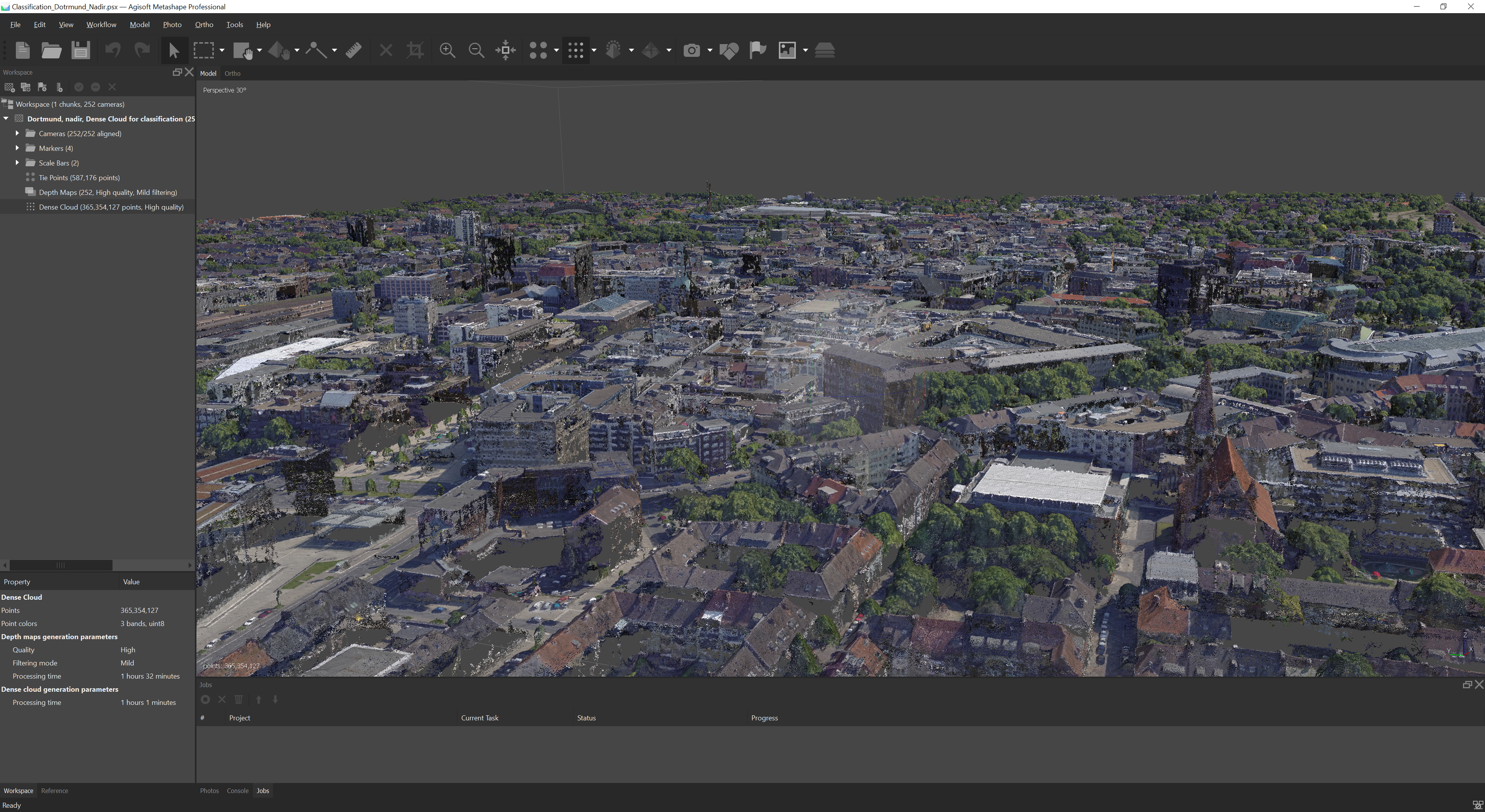Click the Reset View icon
The height and width of the screenshot is (812, 1485).
pyautogui.click(x=505, y=51)
